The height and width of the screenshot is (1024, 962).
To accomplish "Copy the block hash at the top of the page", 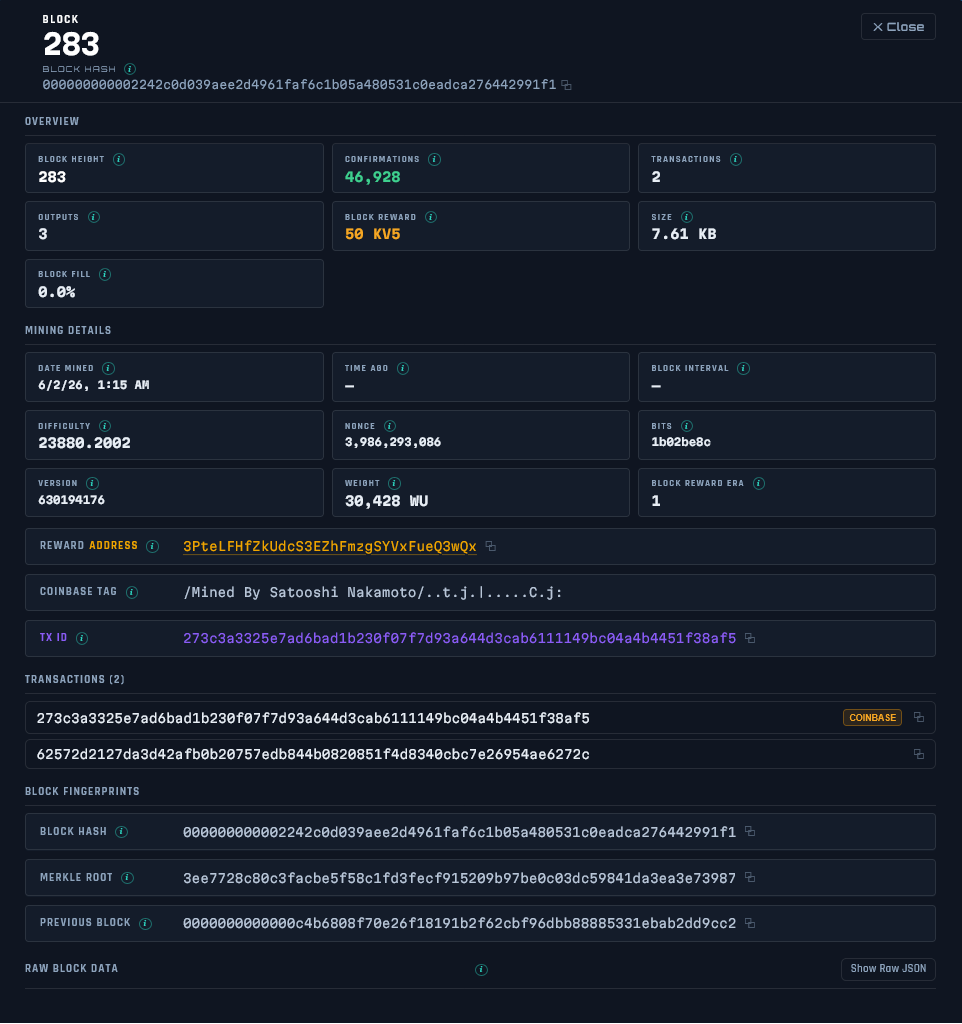I will 566,85.
